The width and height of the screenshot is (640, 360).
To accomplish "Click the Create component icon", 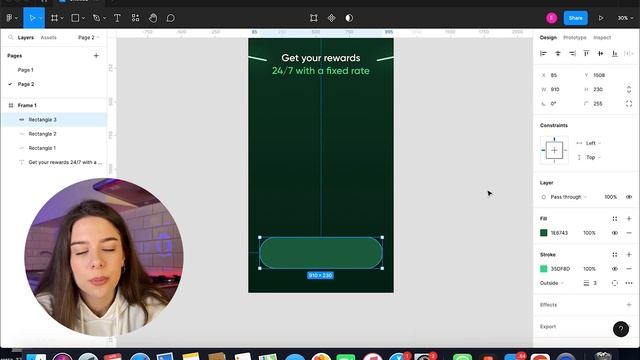I will tap(331, 18).
